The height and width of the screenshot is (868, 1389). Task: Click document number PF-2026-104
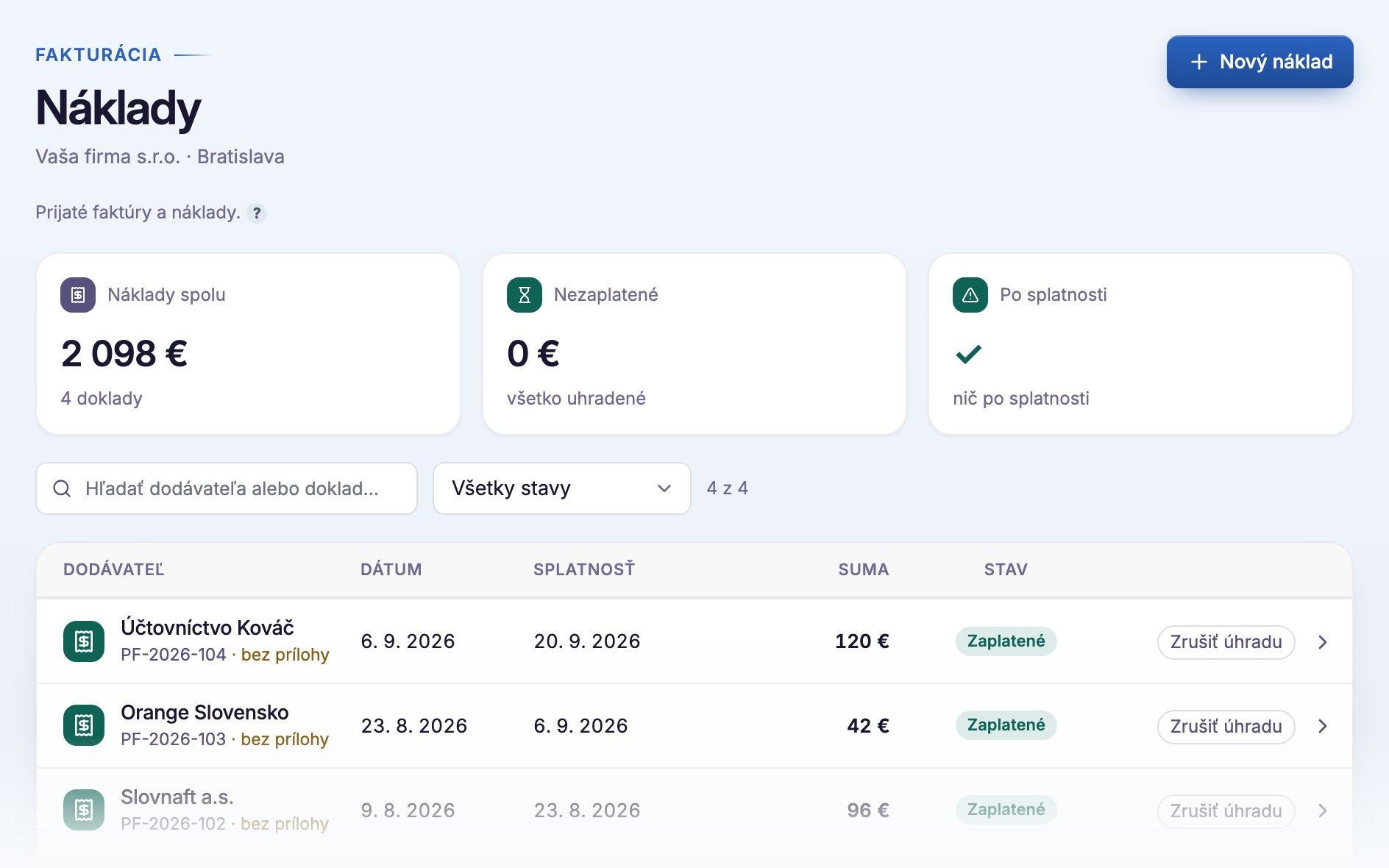click(x=174, y=655)
